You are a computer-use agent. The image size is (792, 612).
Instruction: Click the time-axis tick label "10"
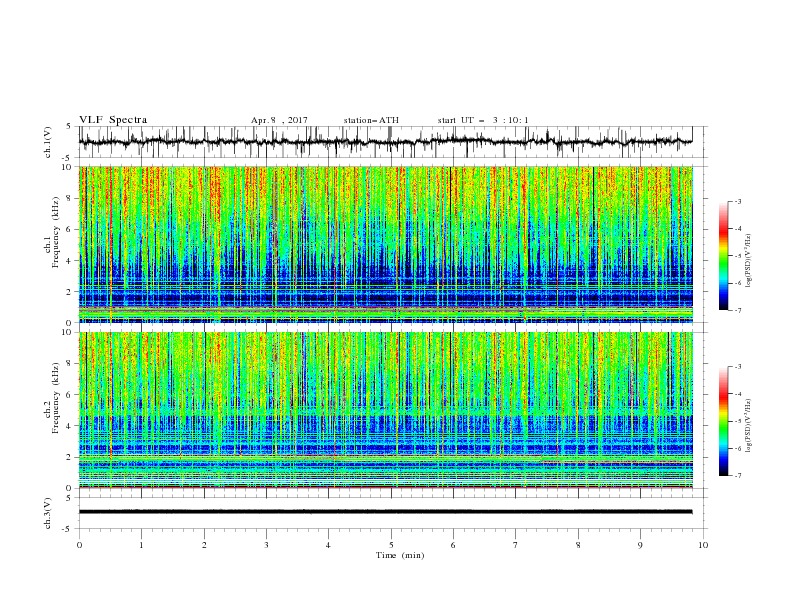[x=703, y=545]
